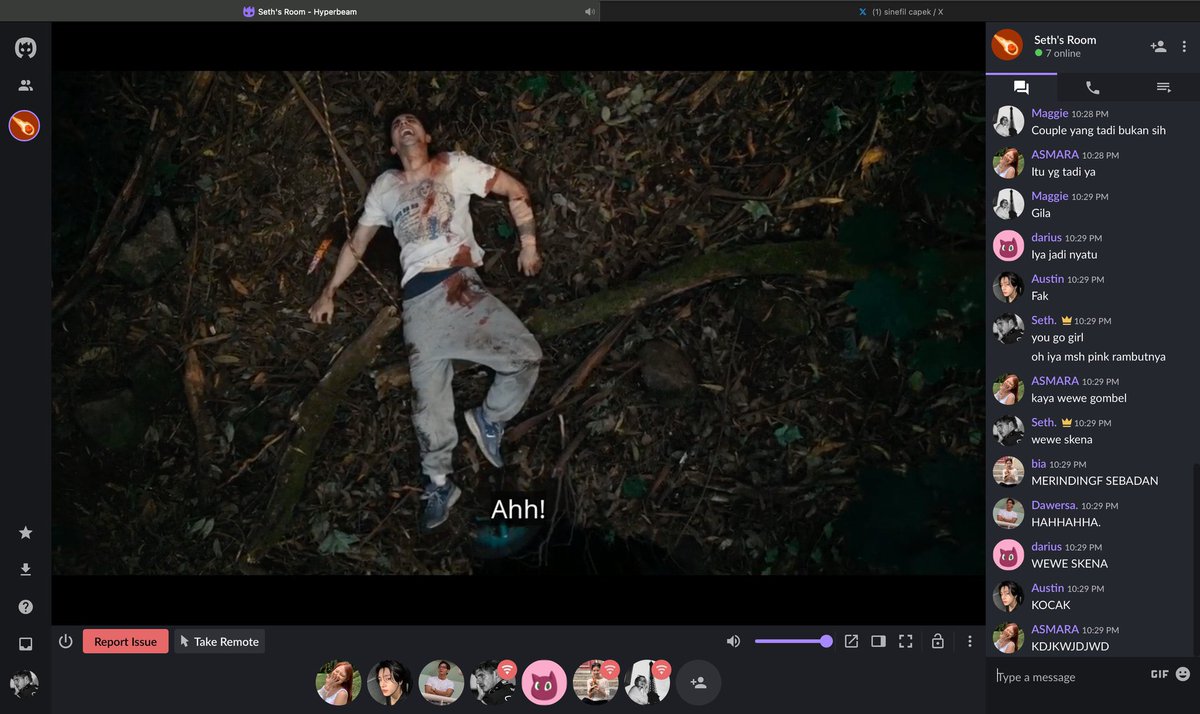Click the invite user icon in room header
This screenshot has height=714, width=1200.
pos(1158,46)
